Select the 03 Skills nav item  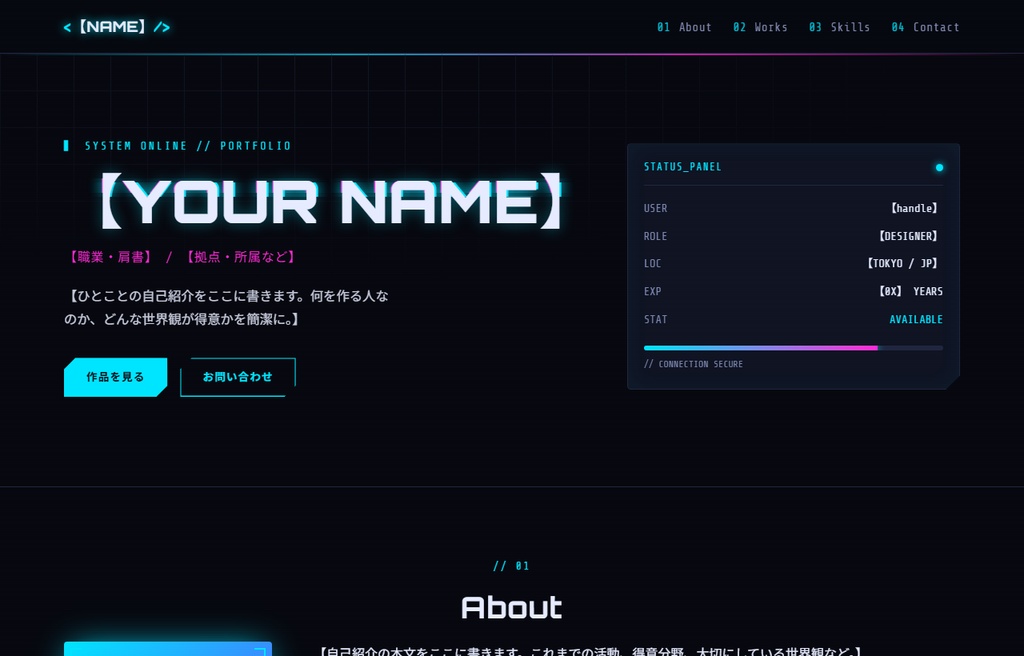(x=839, y=27)
